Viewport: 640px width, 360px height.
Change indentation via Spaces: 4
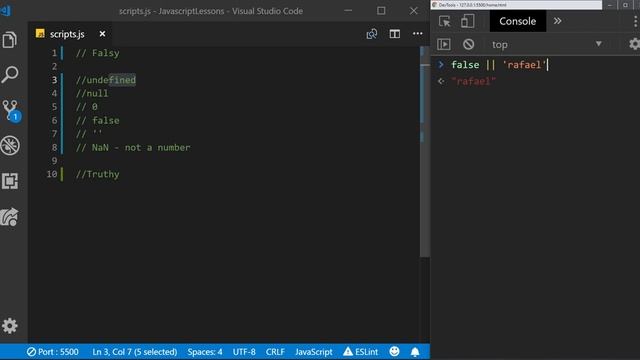(205, 352)
